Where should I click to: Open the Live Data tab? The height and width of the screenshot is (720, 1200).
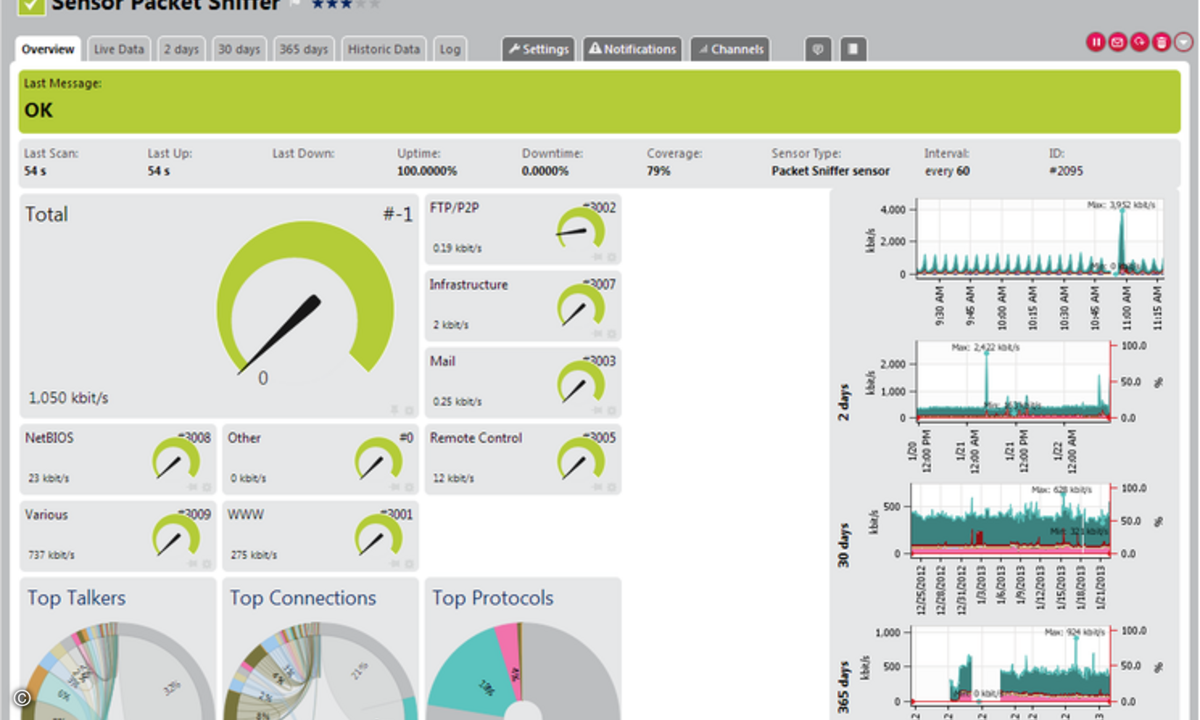coord(119,49)
